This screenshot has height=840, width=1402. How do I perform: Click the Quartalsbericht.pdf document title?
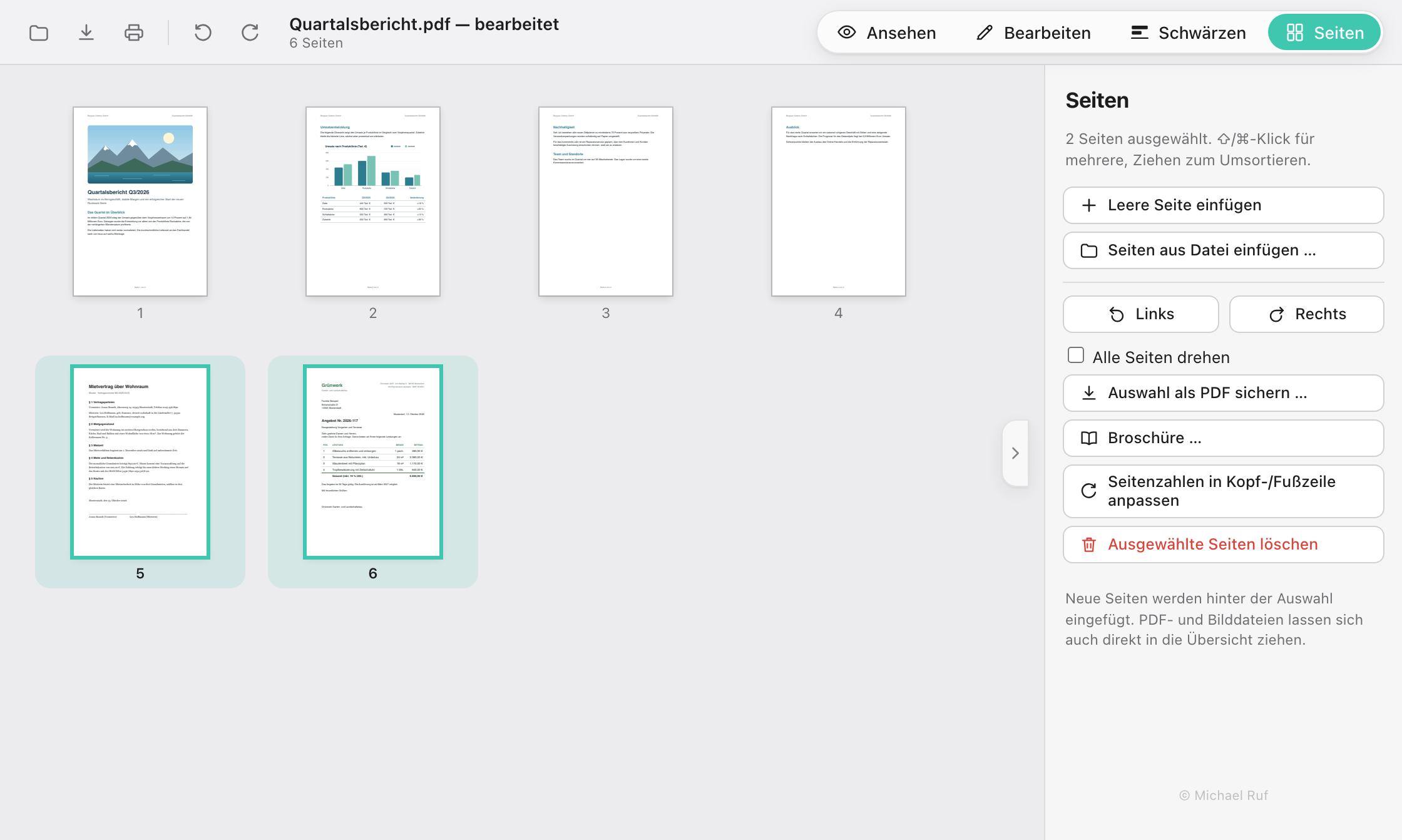(x=424, y=24)
